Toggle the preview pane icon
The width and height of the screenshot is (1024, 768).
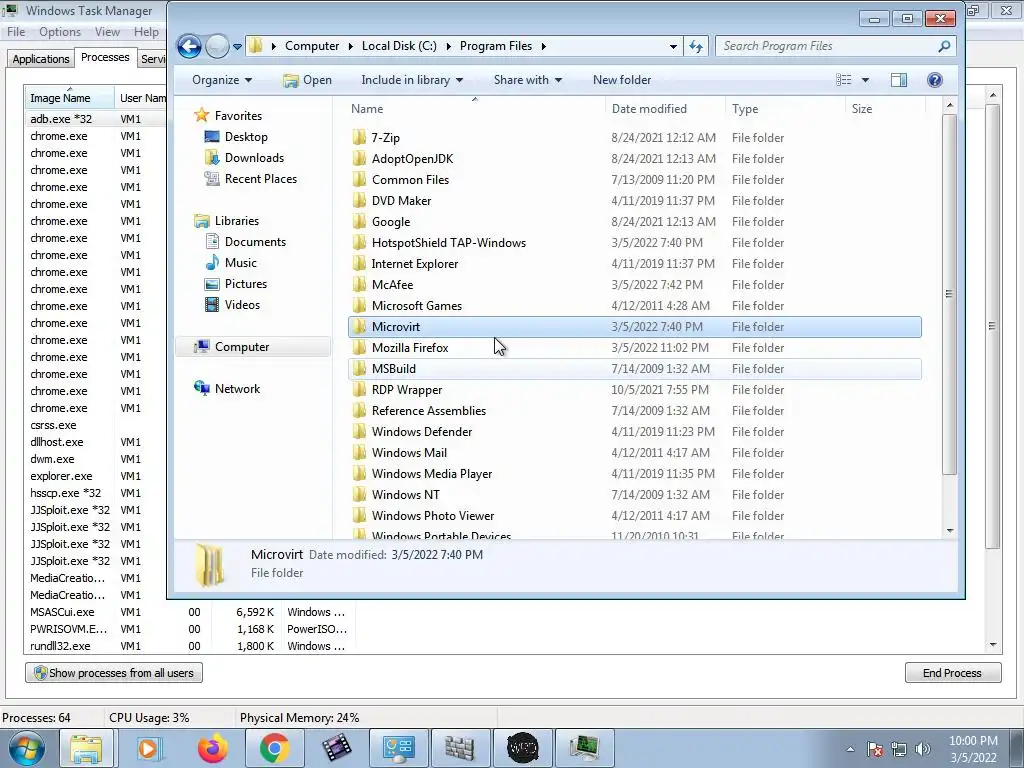(x=899, y=80)
